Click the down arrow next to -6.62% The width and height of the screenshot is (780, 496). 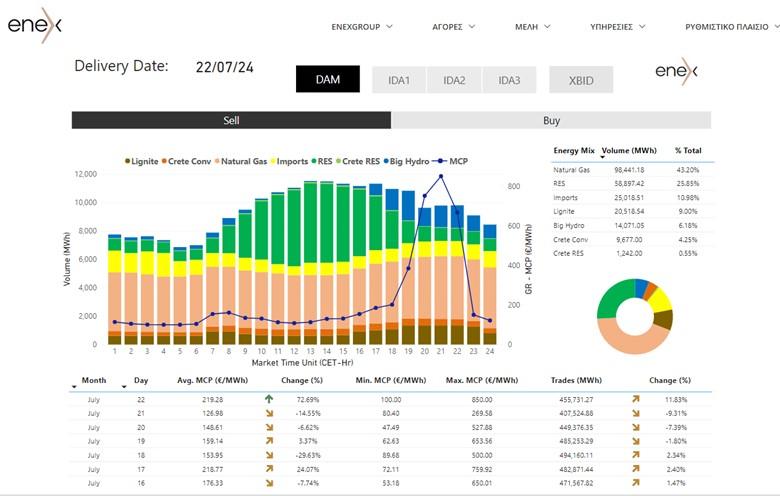click(269, 427)
